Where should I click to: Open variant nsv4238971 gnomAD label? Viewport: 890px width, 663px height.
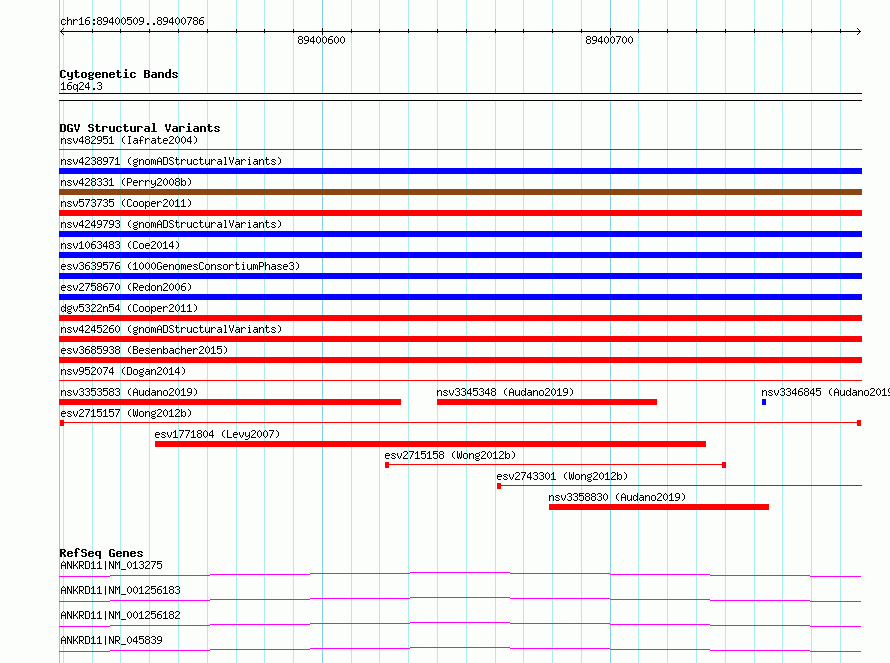click(171, 161)
